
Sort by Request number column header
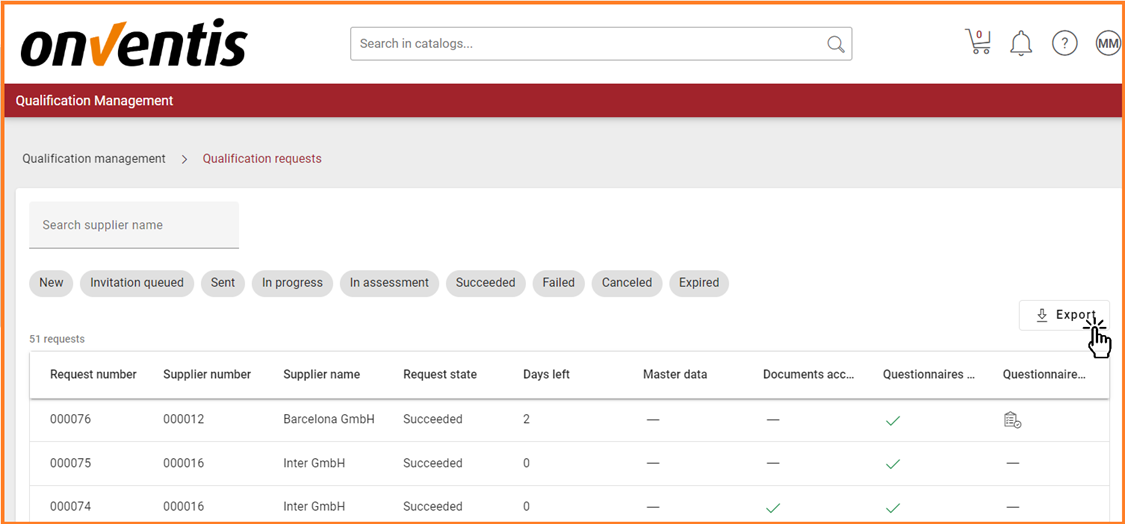[93, 375]
